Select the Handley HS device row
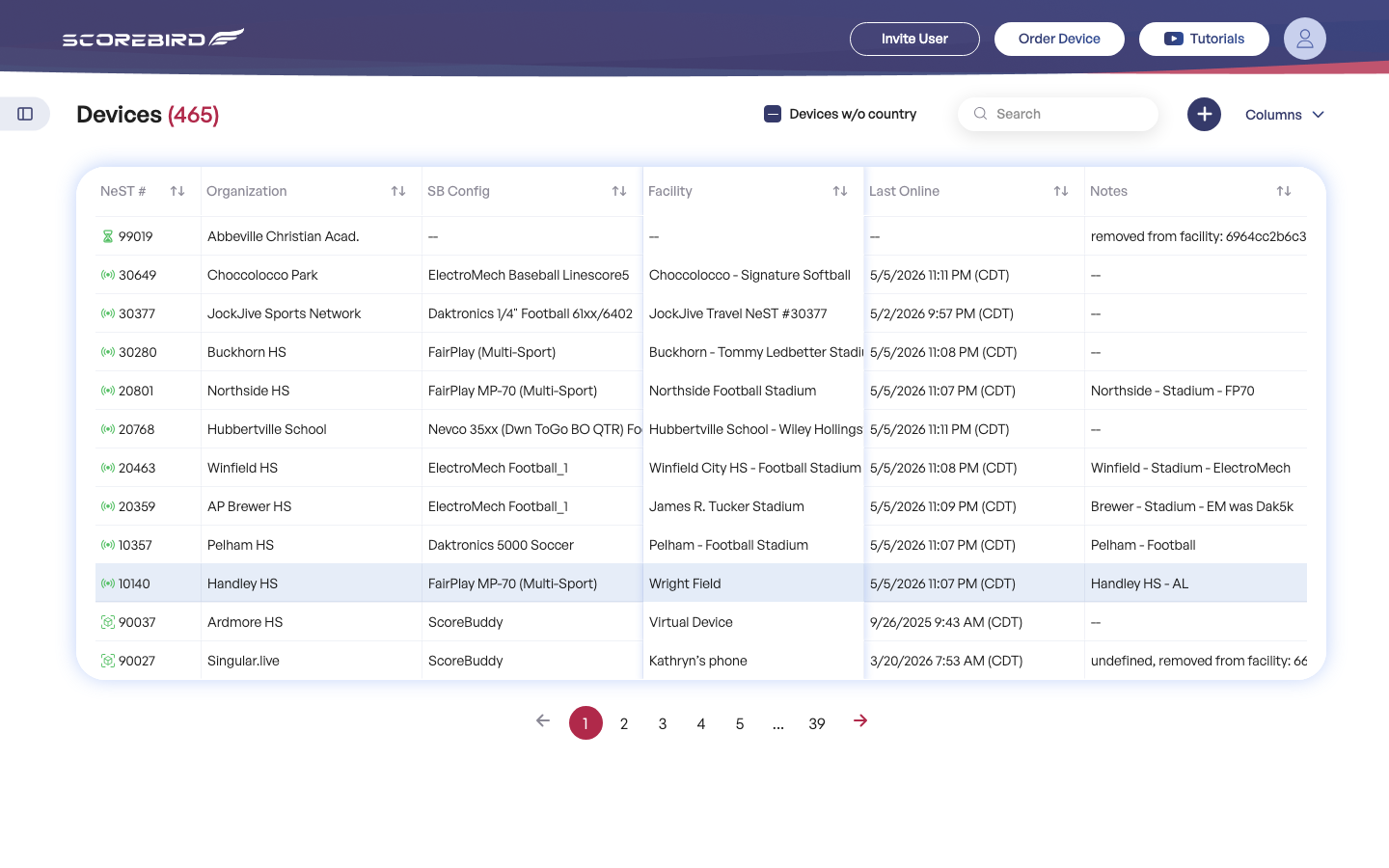 (x=701, y=583)
